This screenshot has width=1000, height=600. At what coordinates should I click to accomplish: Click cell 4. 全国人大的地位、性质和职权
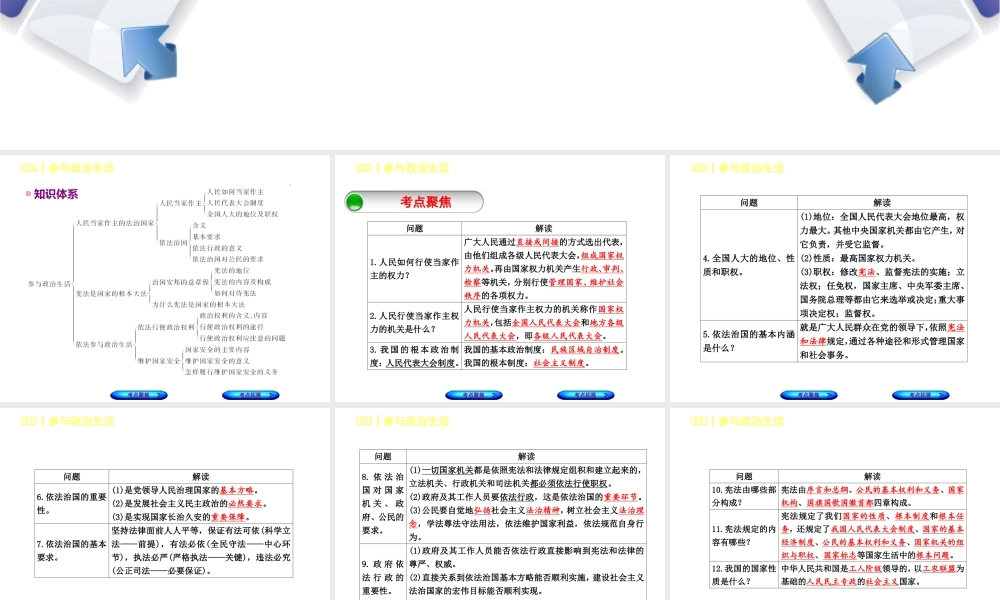(x=749, y=265)
